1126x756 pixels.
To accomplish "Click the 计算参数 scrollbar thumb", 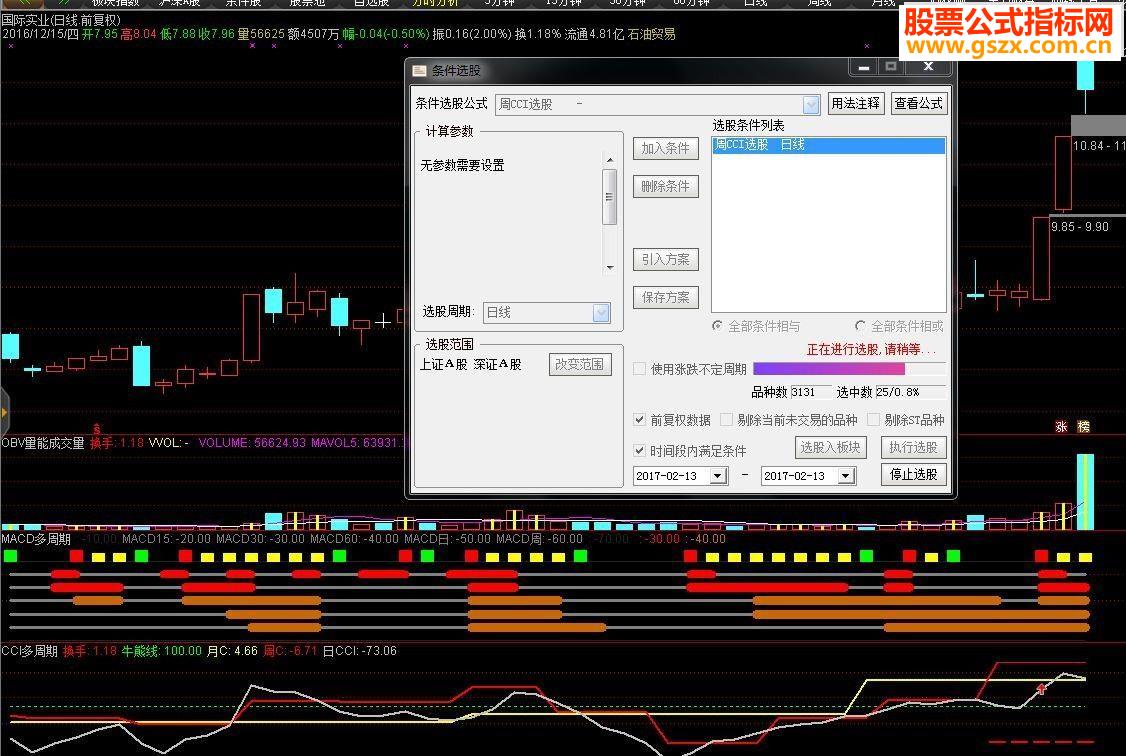I will (610, 197).
